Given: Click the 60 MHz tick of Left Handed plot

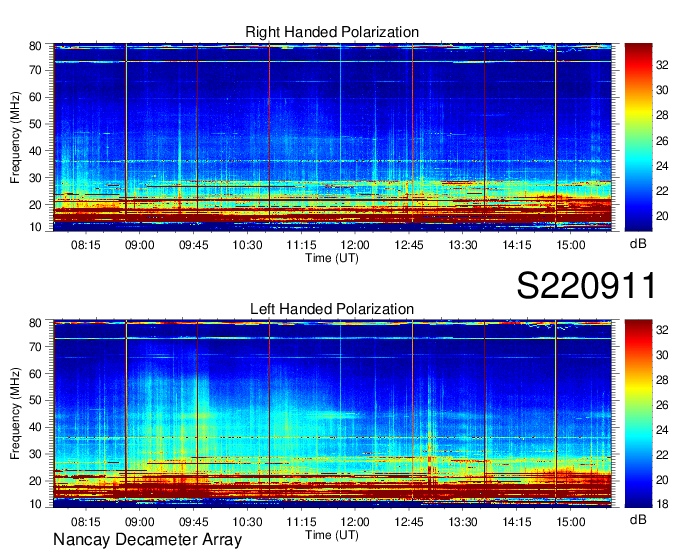Looking at the screenshot, I should [x=35, y=373].
